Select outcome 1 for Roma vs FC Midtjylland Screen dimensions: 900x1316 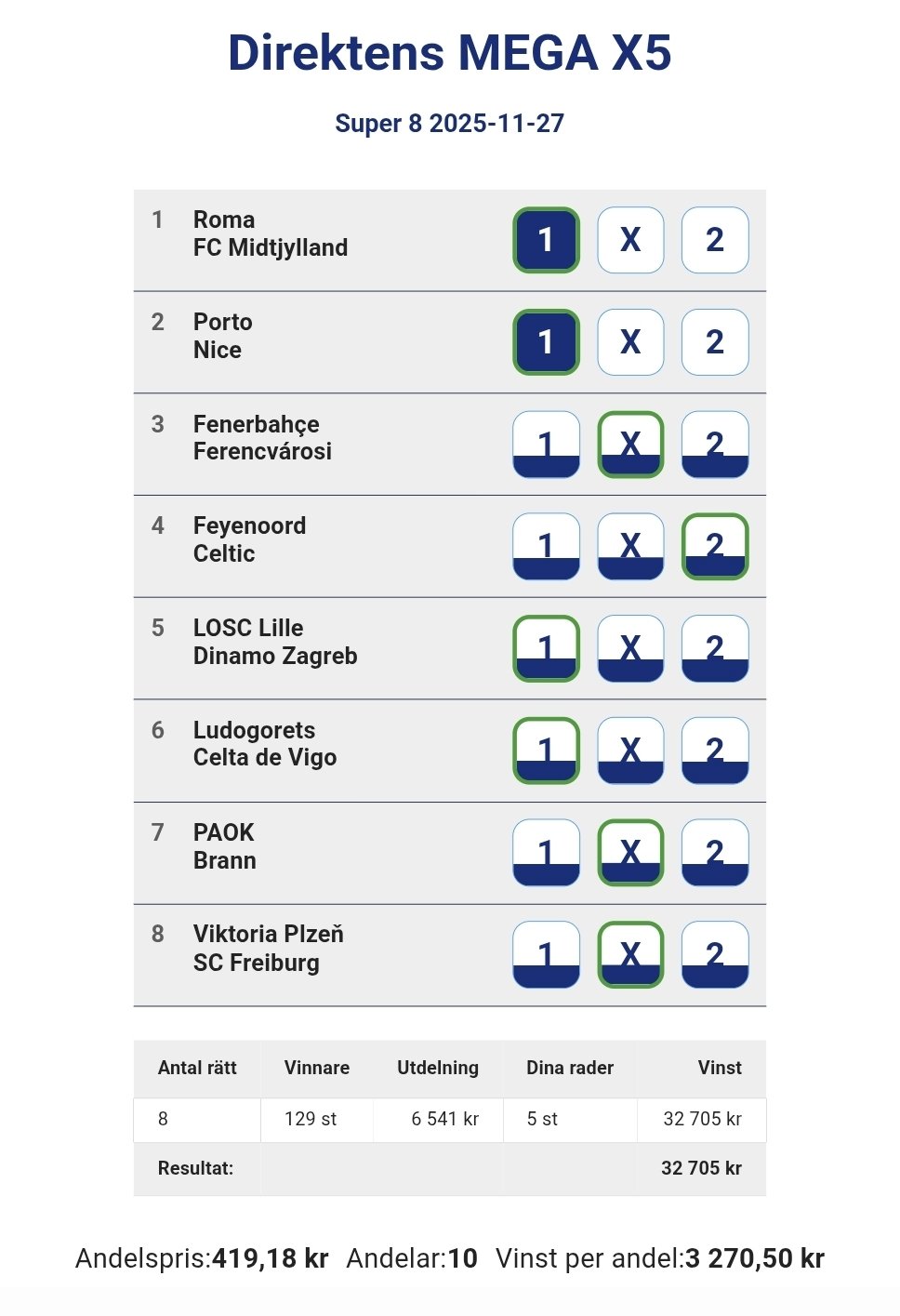pos(546,240)
